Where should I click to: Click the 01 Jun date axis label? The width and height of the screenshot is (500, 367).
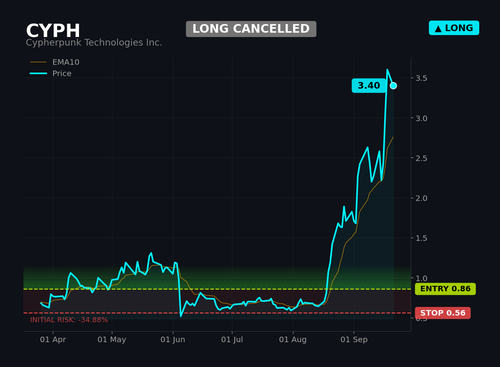click(173, 340)
